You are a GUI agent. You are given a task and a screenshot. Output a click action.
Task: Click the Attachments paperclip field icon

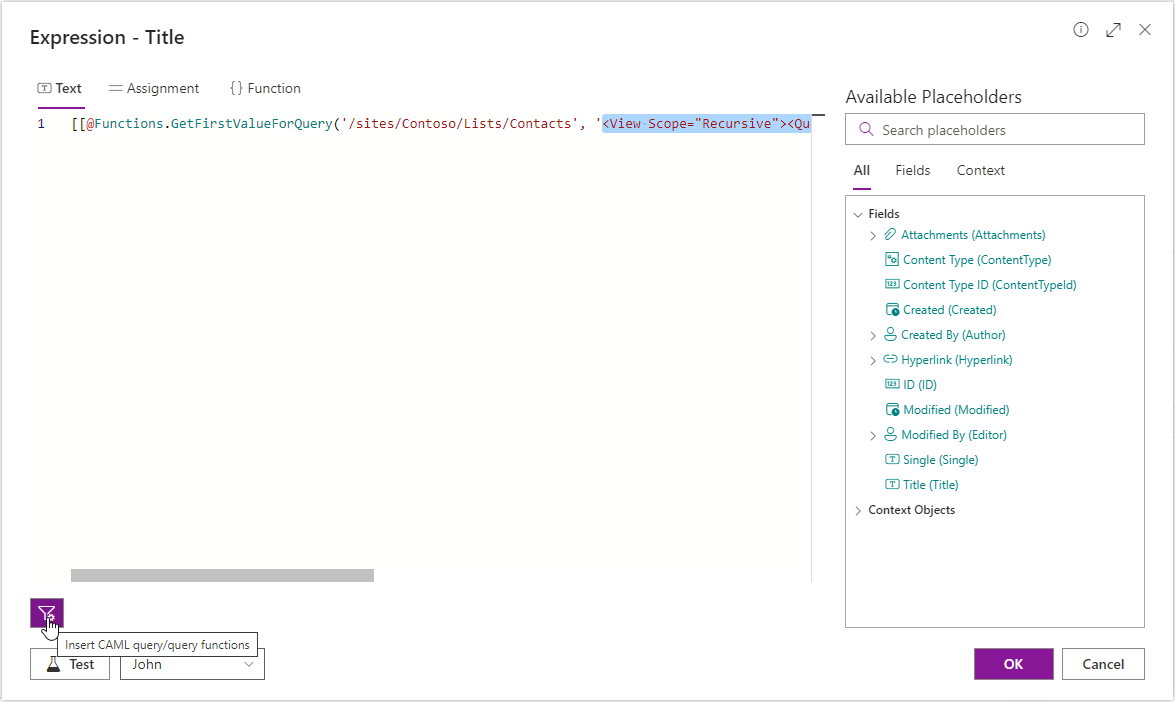[x=890, y=235]
